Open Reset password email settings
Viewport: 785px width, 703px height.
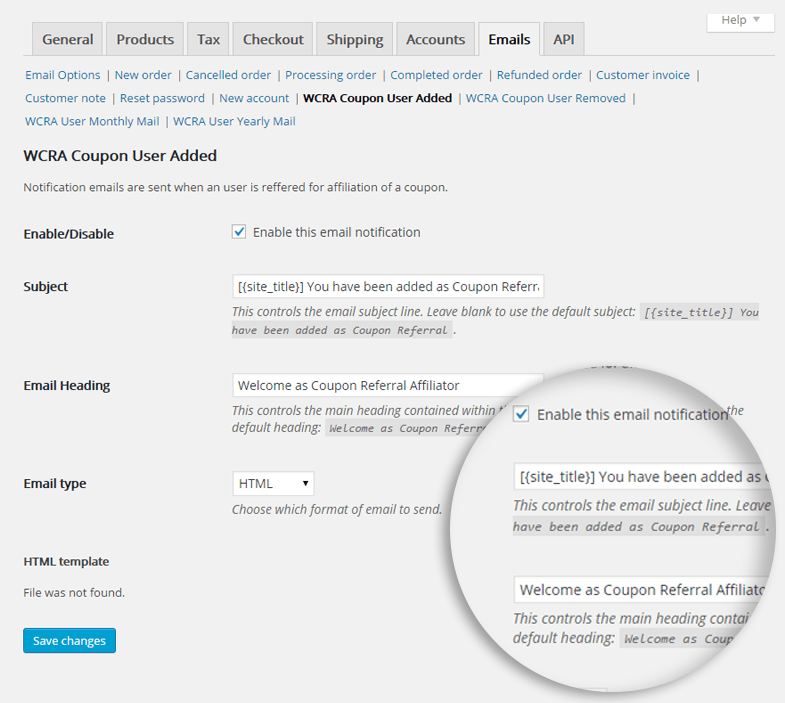coord(162,98)
